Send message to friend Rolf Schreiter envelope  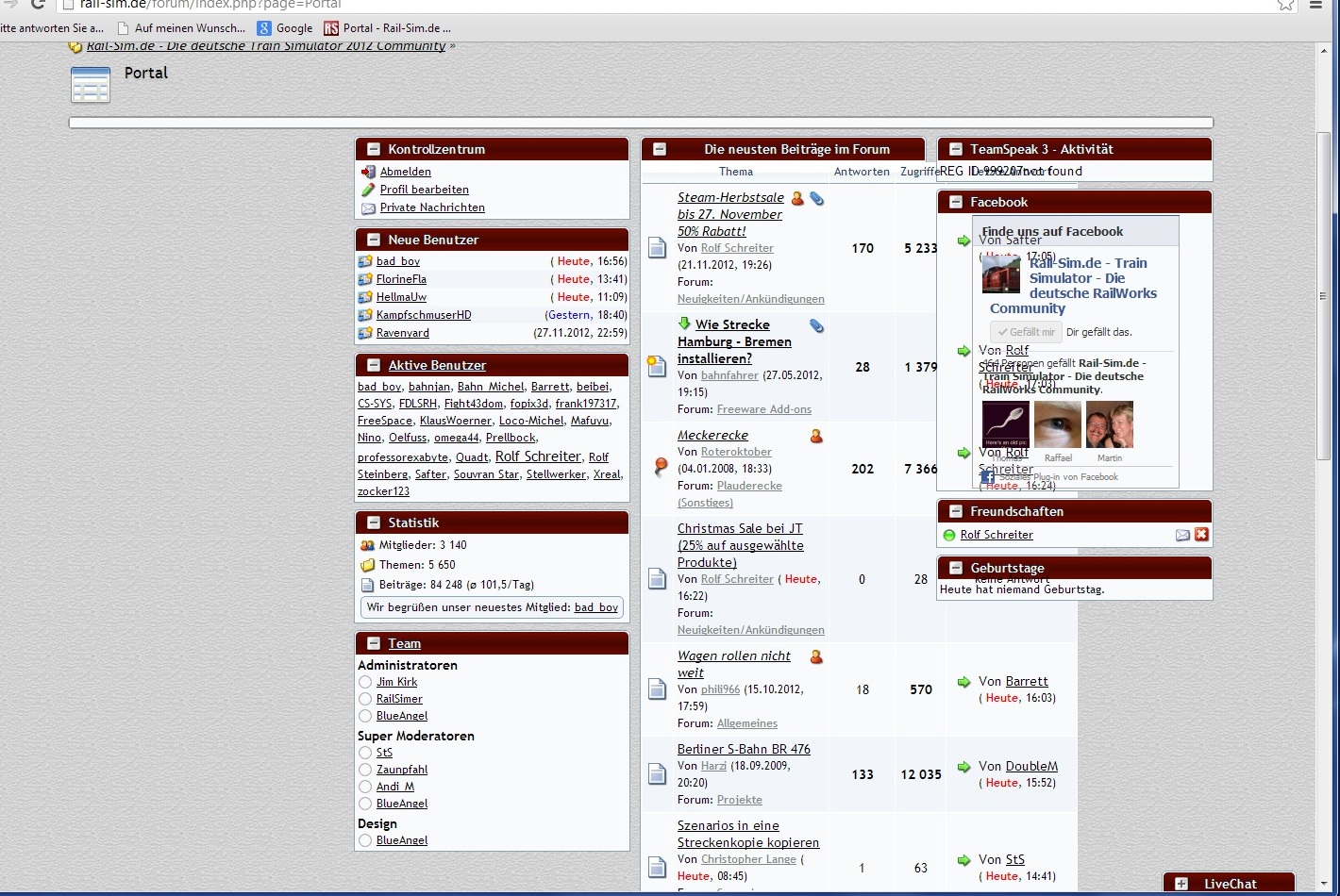click(x=1182, y=535)
